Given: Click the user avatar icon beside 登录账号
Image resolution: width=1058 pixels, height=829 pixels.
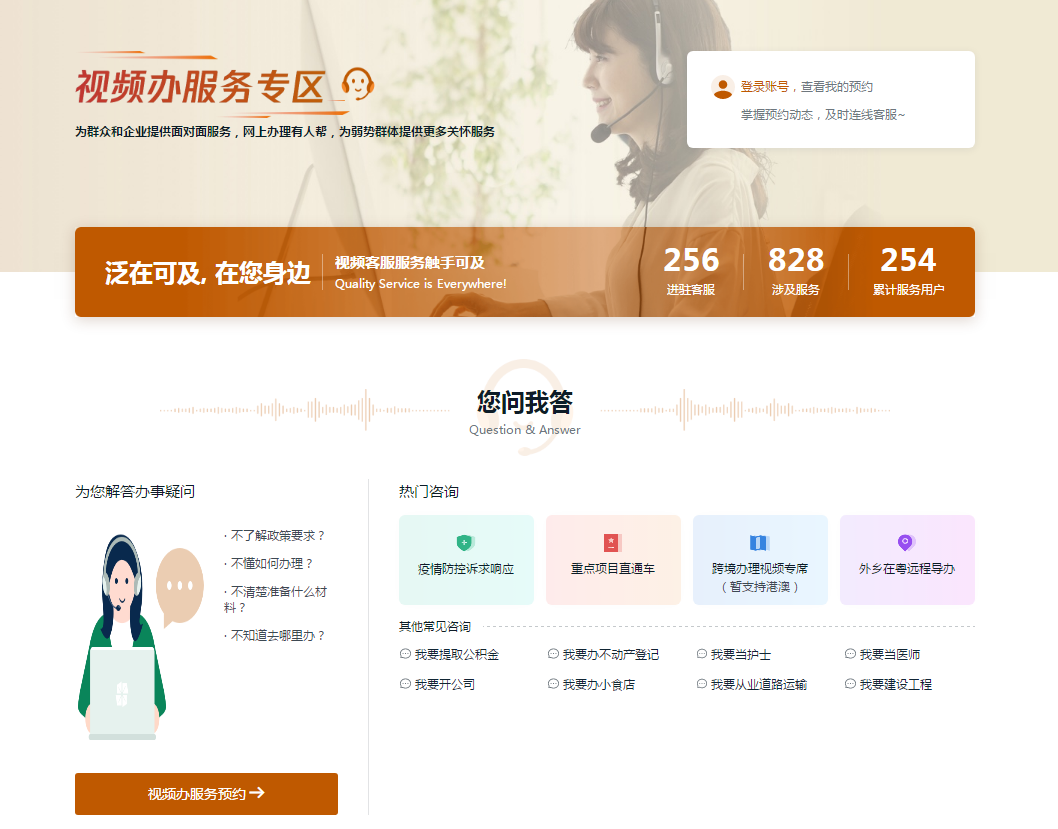Looking at the screenshot, I should (x=722, y=87).
